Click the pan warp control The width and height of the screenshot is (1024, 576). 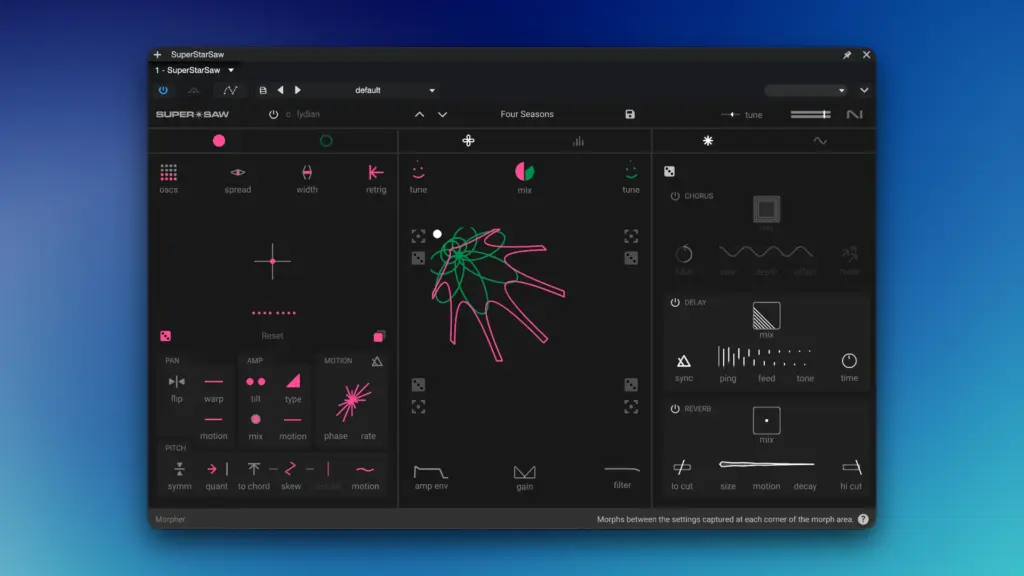point(214,381)
